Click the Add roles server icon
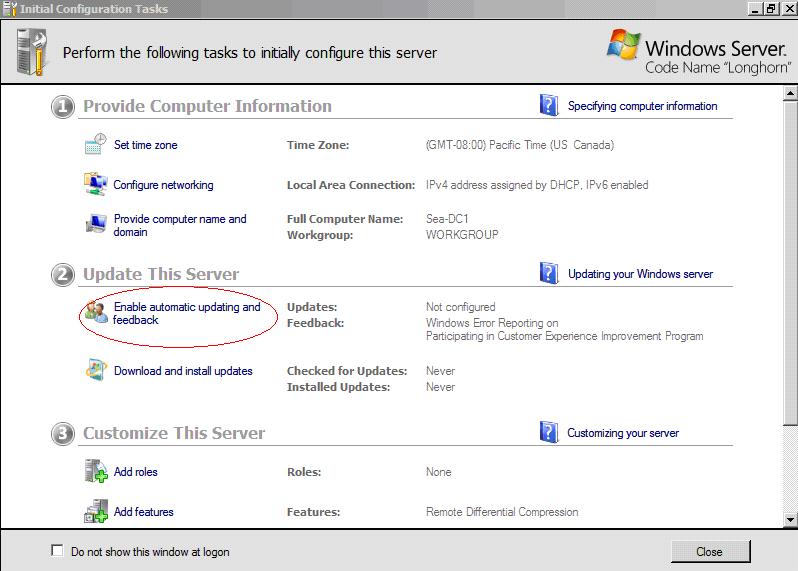The width and height of the screenshot is (798, 571). pos(95,472)
